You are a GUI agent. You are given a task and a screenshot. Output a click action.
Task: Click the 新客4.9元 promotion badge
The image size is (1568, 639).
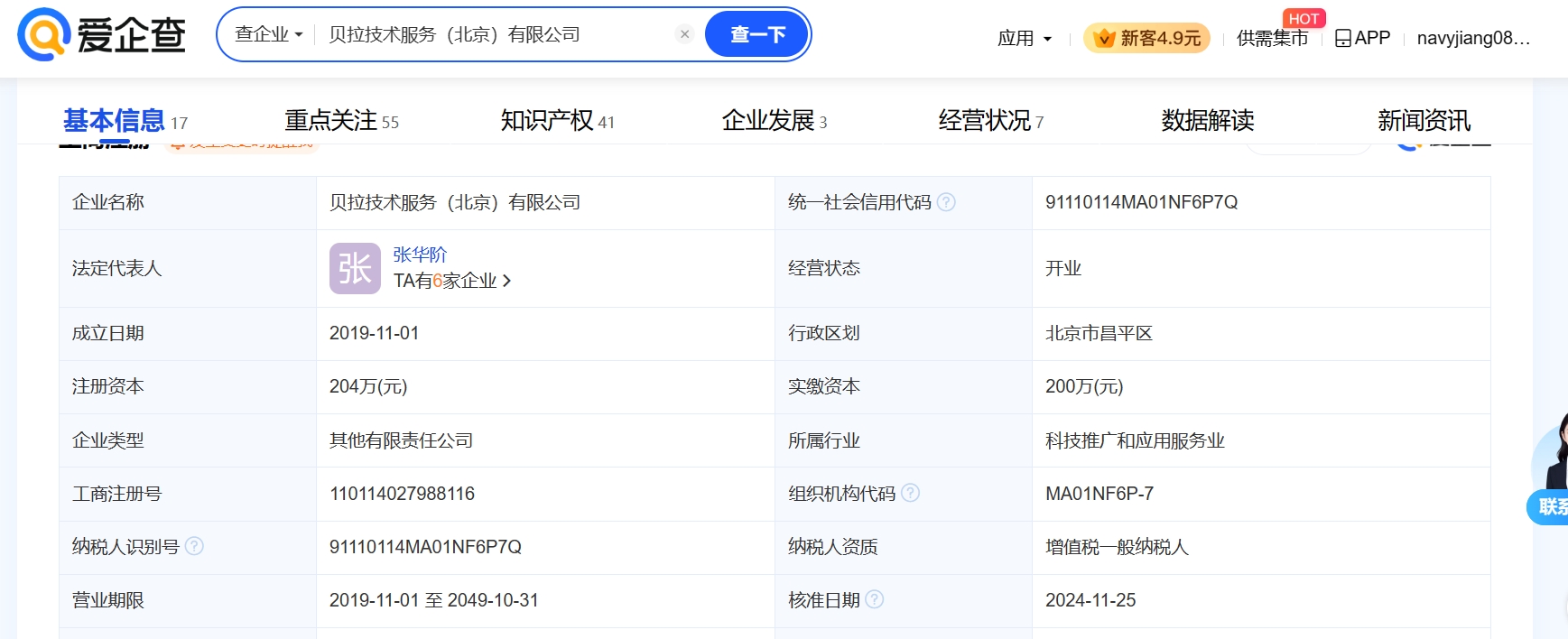pos(1146,38)
